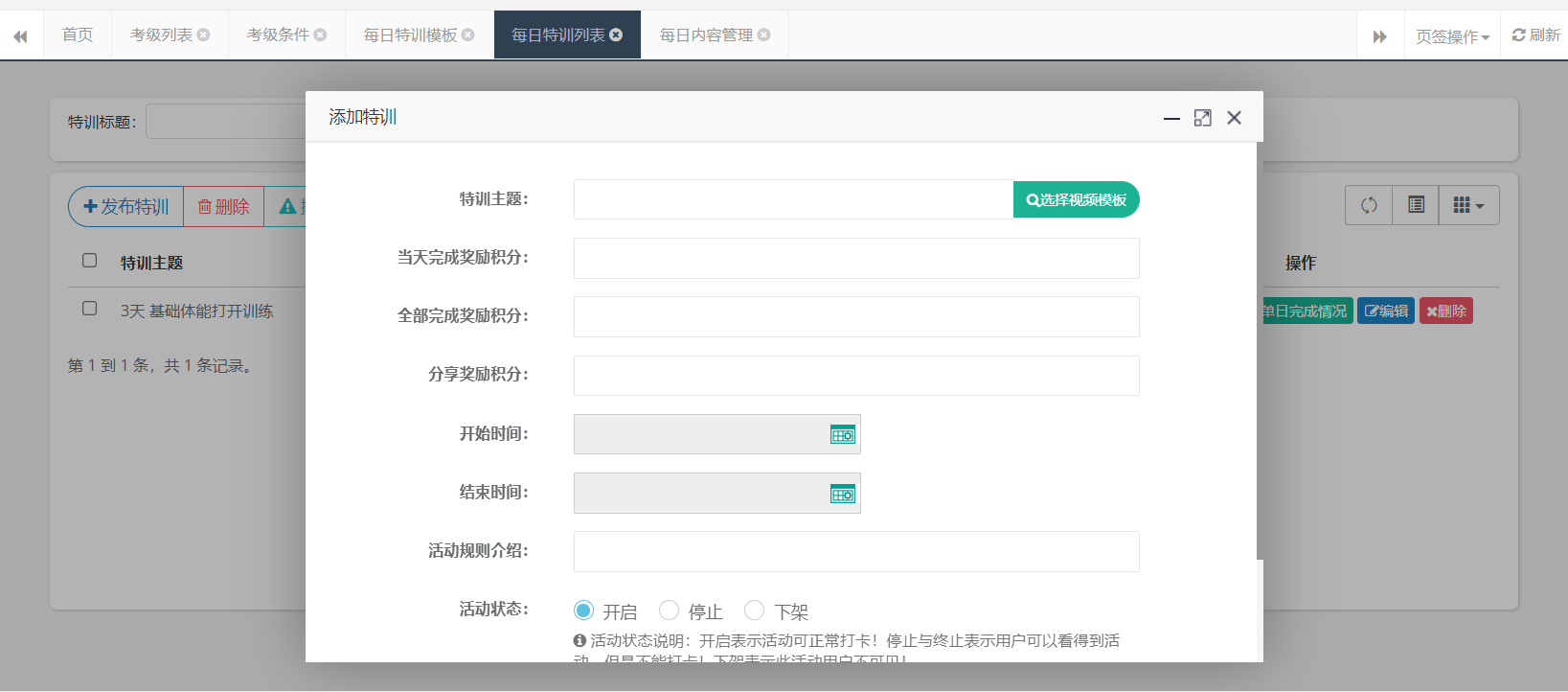Maximize the 添加特训 dialog
The width and height of the screenshot is (1568, 692).
coord(1202,118)
